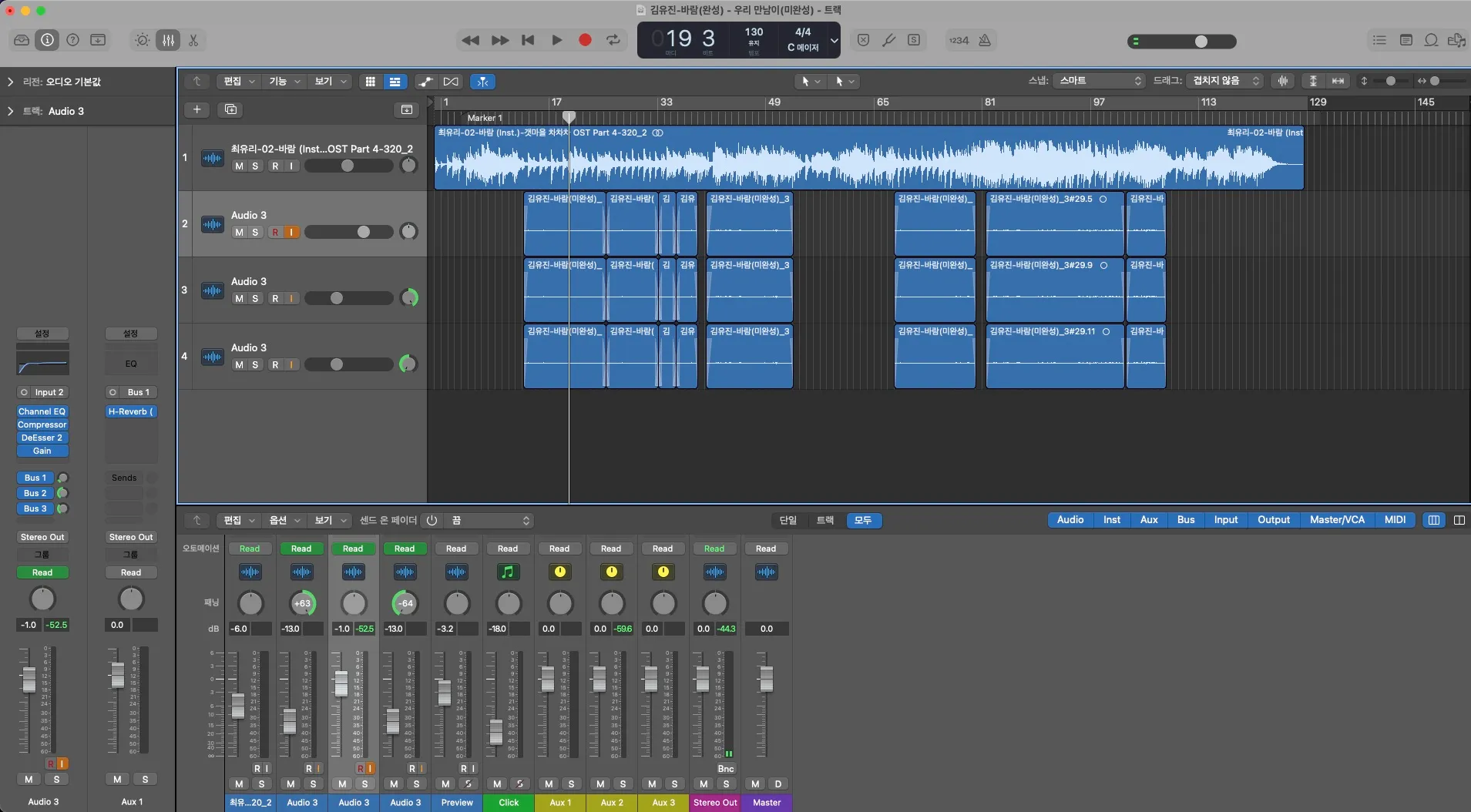The width and height of the screenshot is (1471, 812).
Task: Filter mixer by Master/VCA strips
Action: coord(1337,520)
